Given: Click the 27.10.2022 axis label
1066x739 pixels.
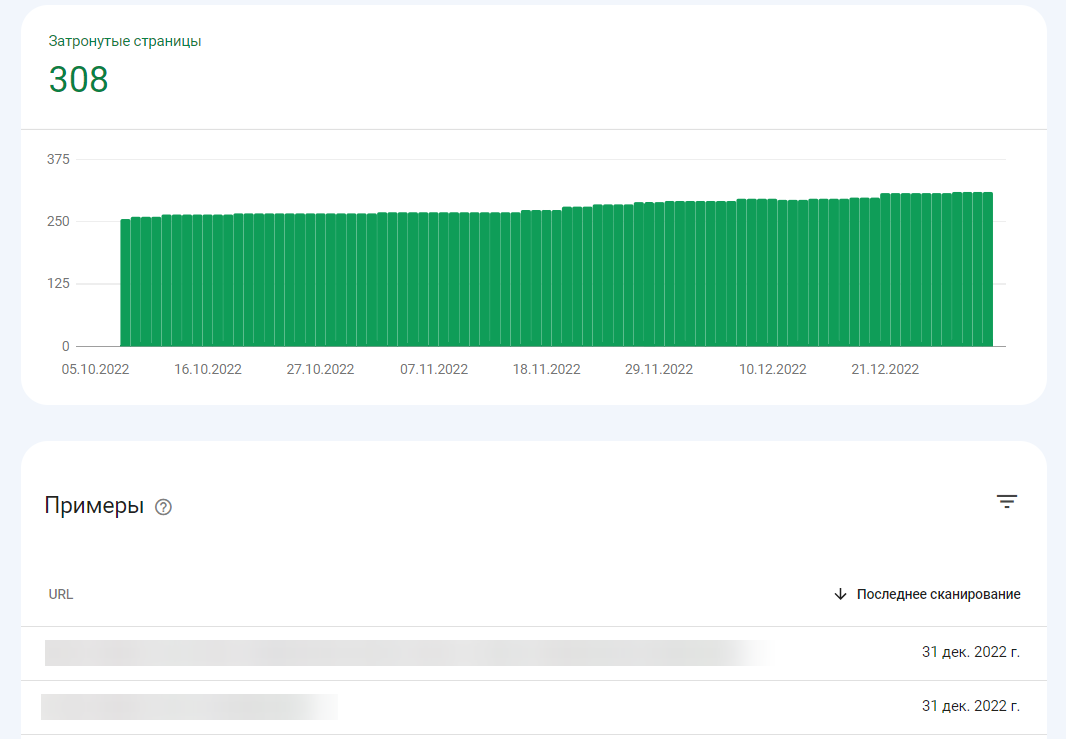Looking at the screenshot, I should point(320,369).
